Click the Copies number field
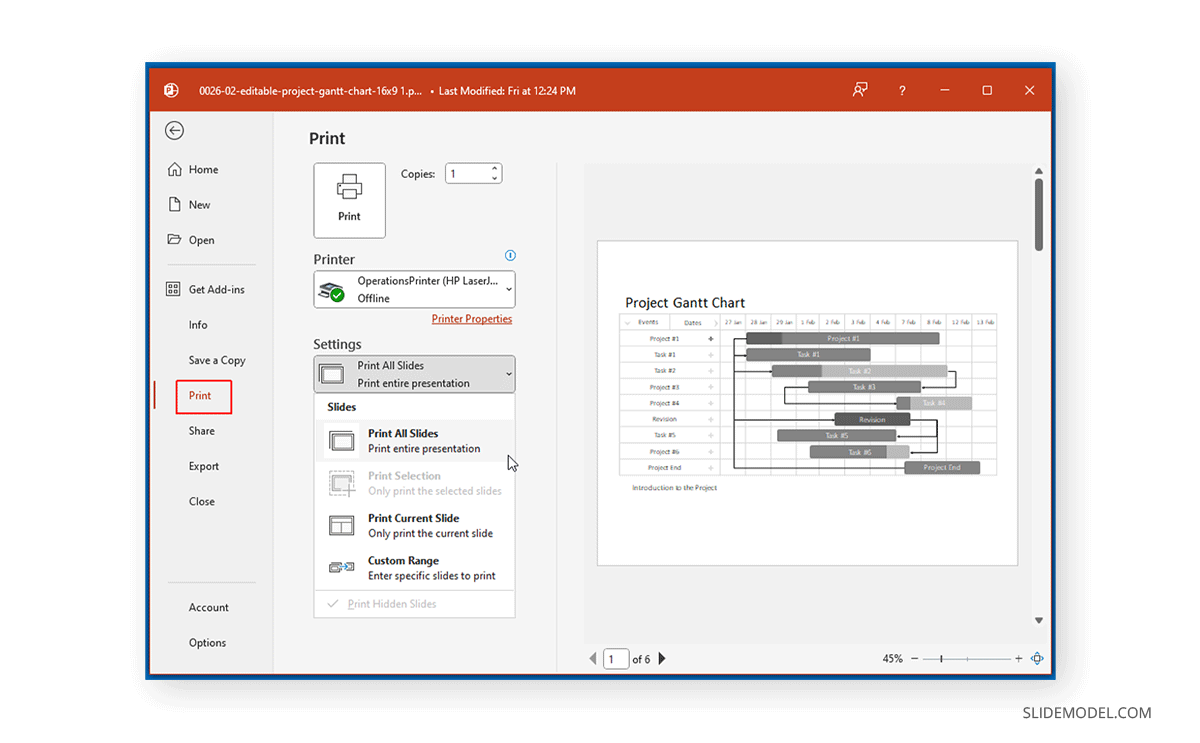Viewport: 1200px width, 743px height. coord(466,174)
